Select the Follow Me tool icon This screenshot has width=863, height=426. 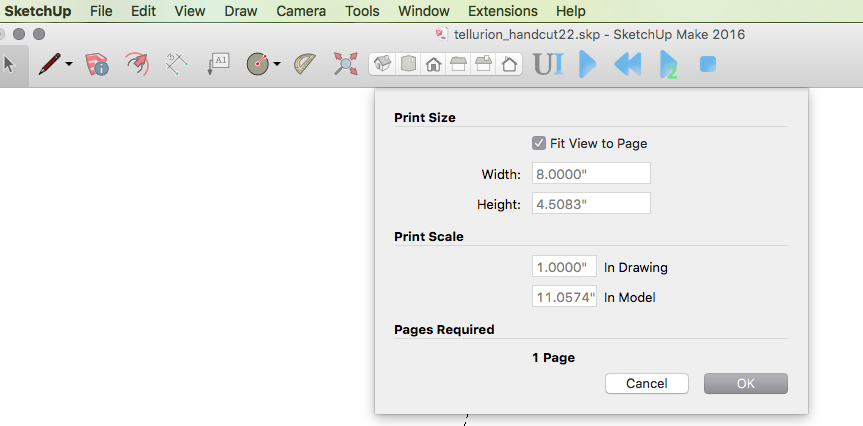click(x=137, y=64)
